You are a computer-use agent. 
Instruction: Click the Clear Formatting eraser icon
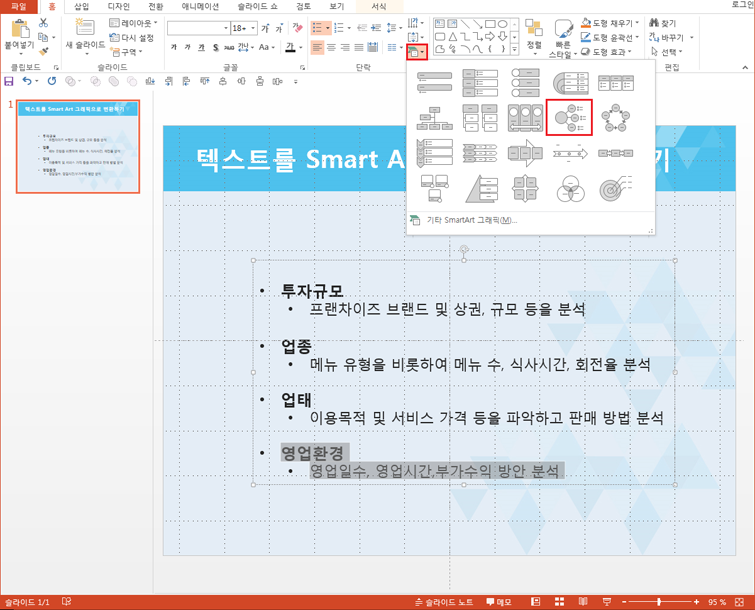298,28
